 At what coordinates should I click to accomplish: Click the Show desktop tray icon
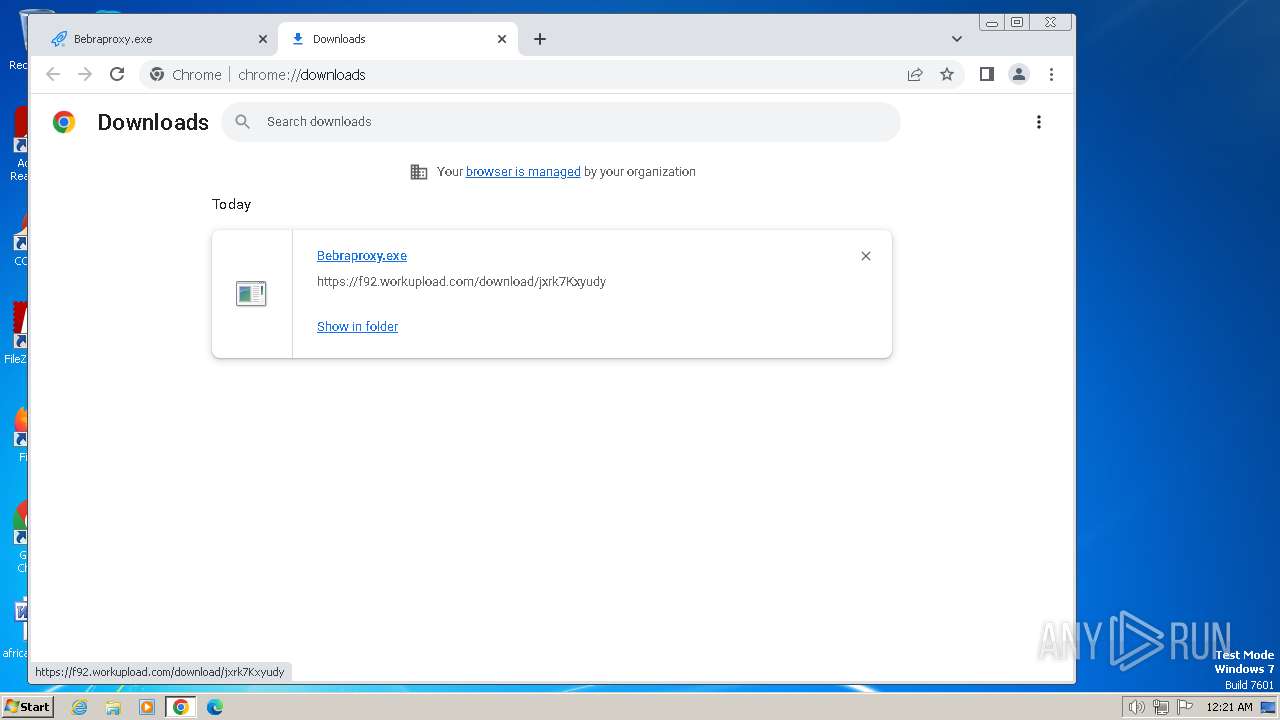(1268, 707)
